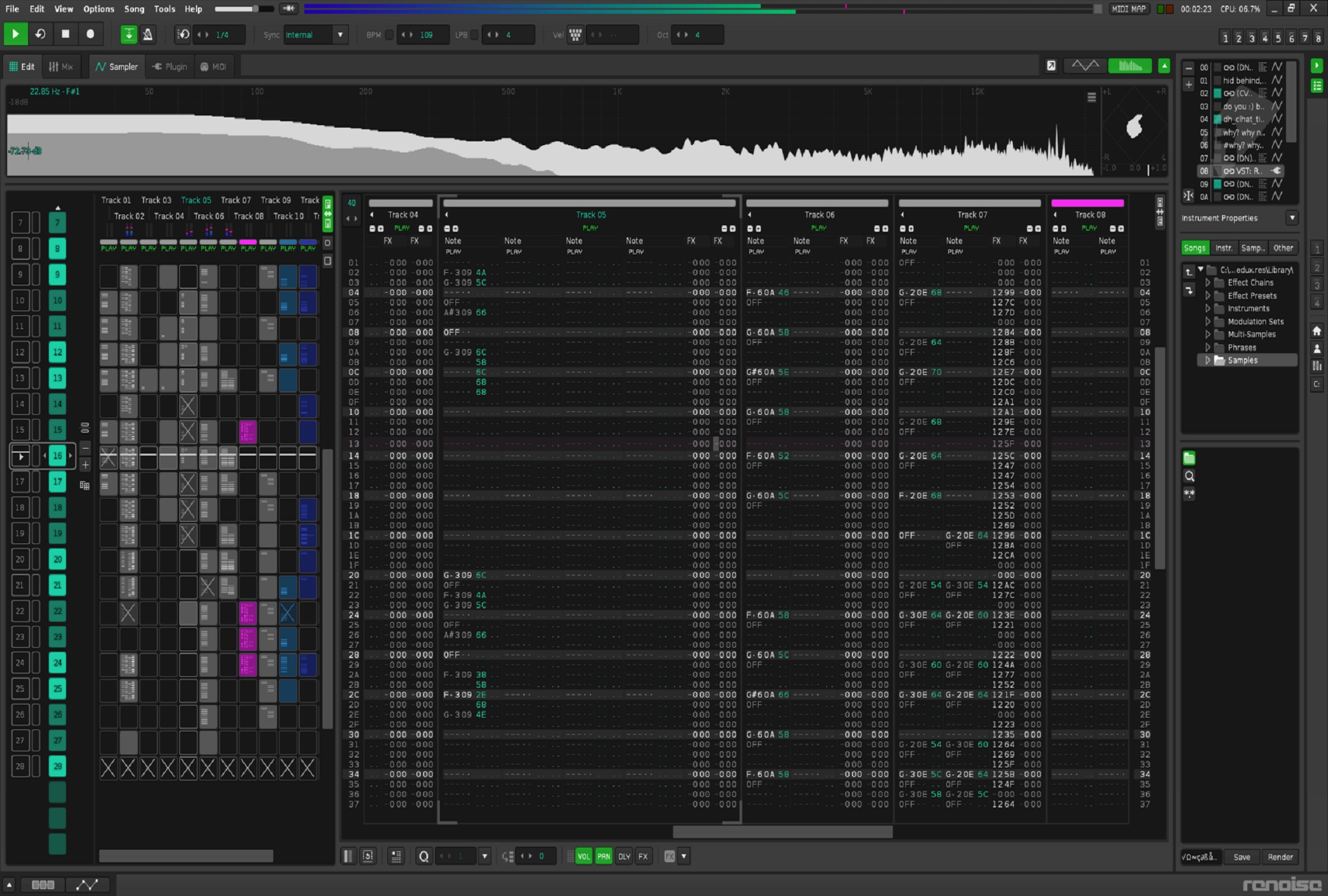Click the detach scope window icon
The width and height of the screenshot is (1328, 896).
1051,66
